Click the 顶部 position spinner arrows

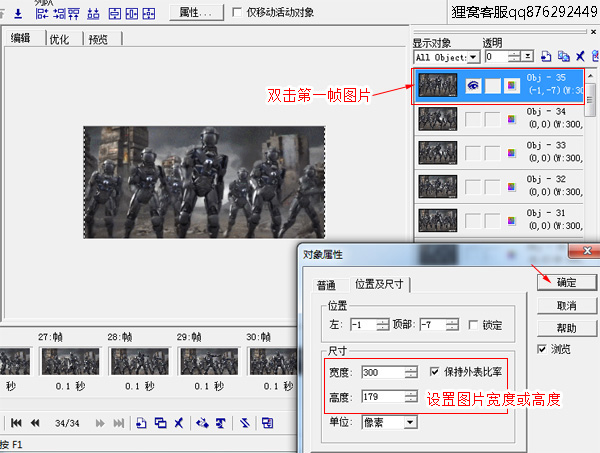click(x=452, y=325)
